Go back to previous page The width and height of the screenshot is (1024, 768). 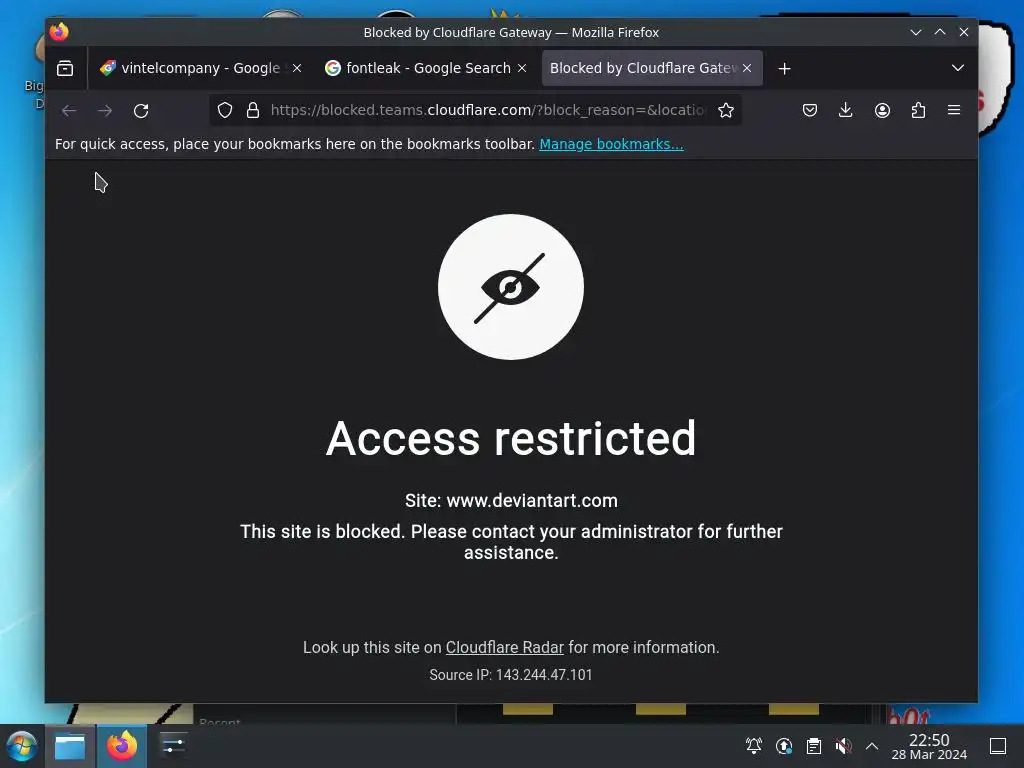click(69, 110)
